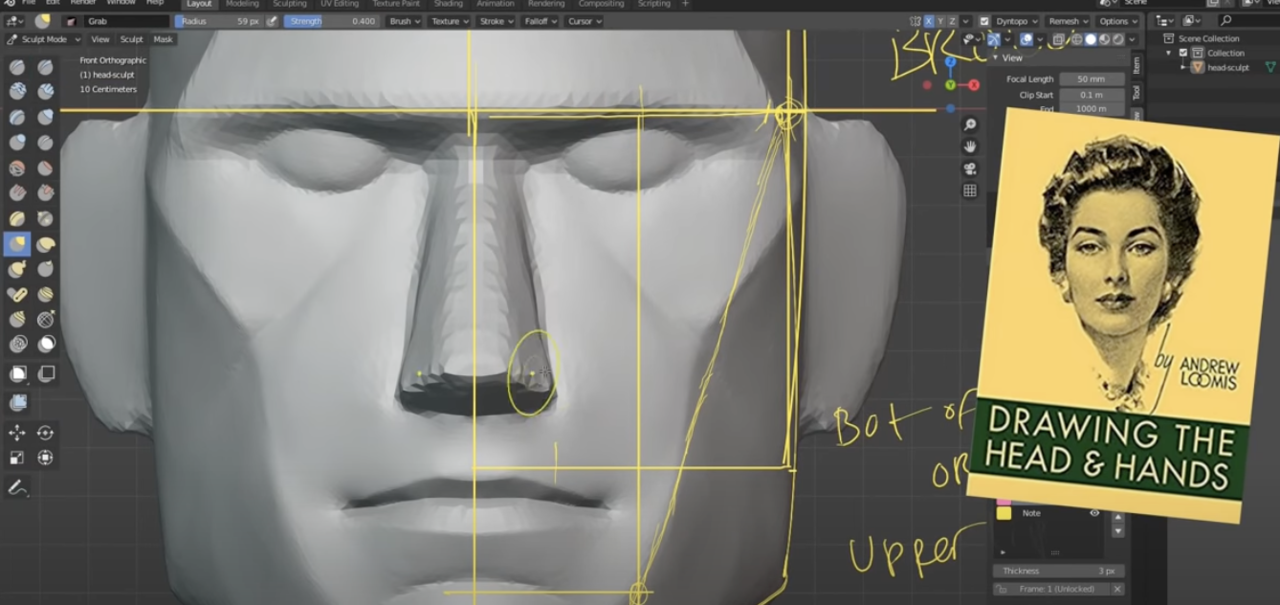Switch to the Smooth brush
Viewport: 1280px width, 605px height.
click(x=17, y=168)
